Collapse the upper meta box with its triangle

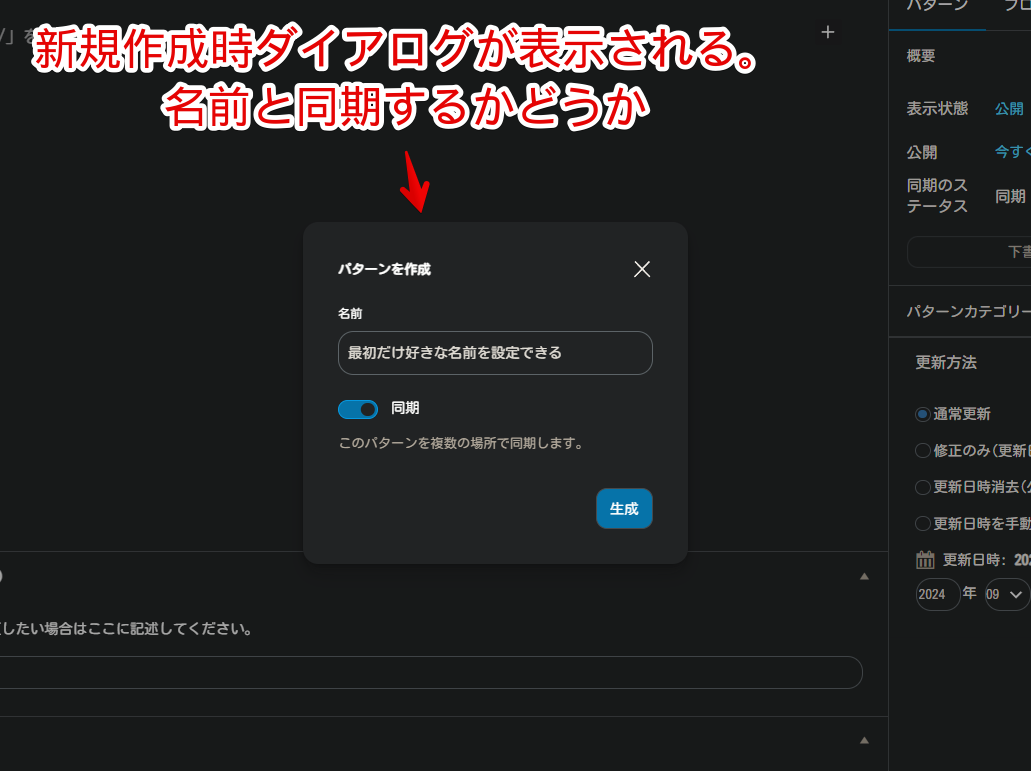point(865,576)
